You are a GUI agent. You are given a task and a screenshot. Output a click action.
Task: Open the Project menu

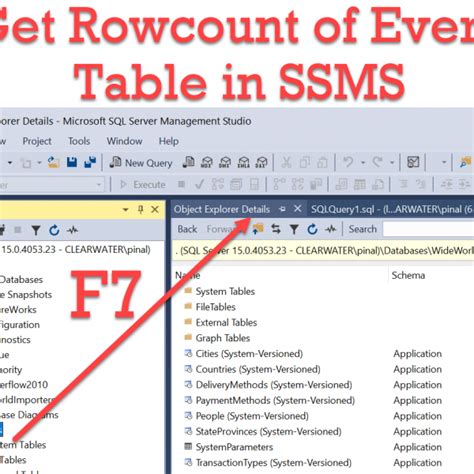pyautogui.click(x=37, y=141)
